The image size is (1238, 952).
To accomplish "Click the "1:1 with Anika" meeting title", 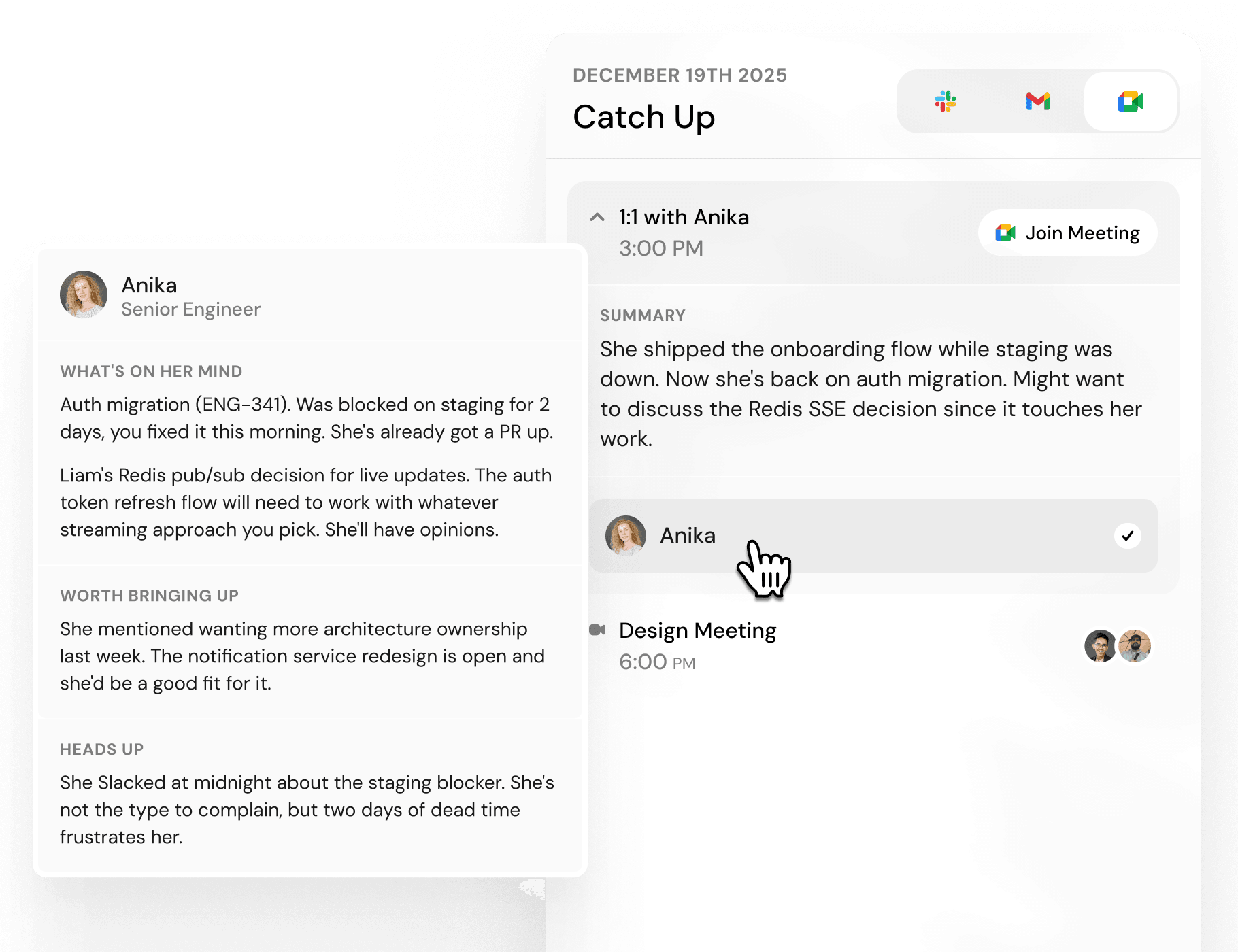I will point(684,218).
